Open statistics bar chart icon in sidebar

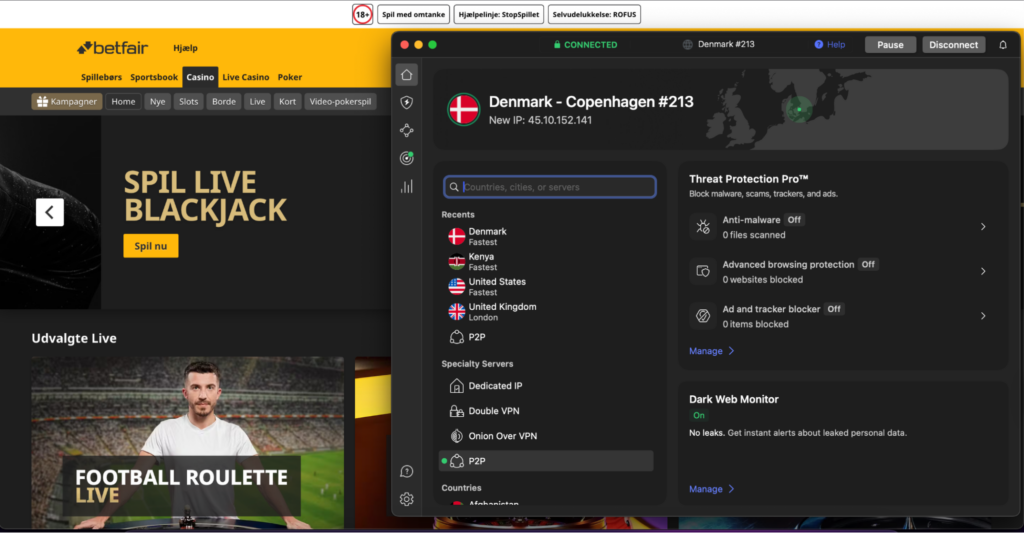pos(406,187)
